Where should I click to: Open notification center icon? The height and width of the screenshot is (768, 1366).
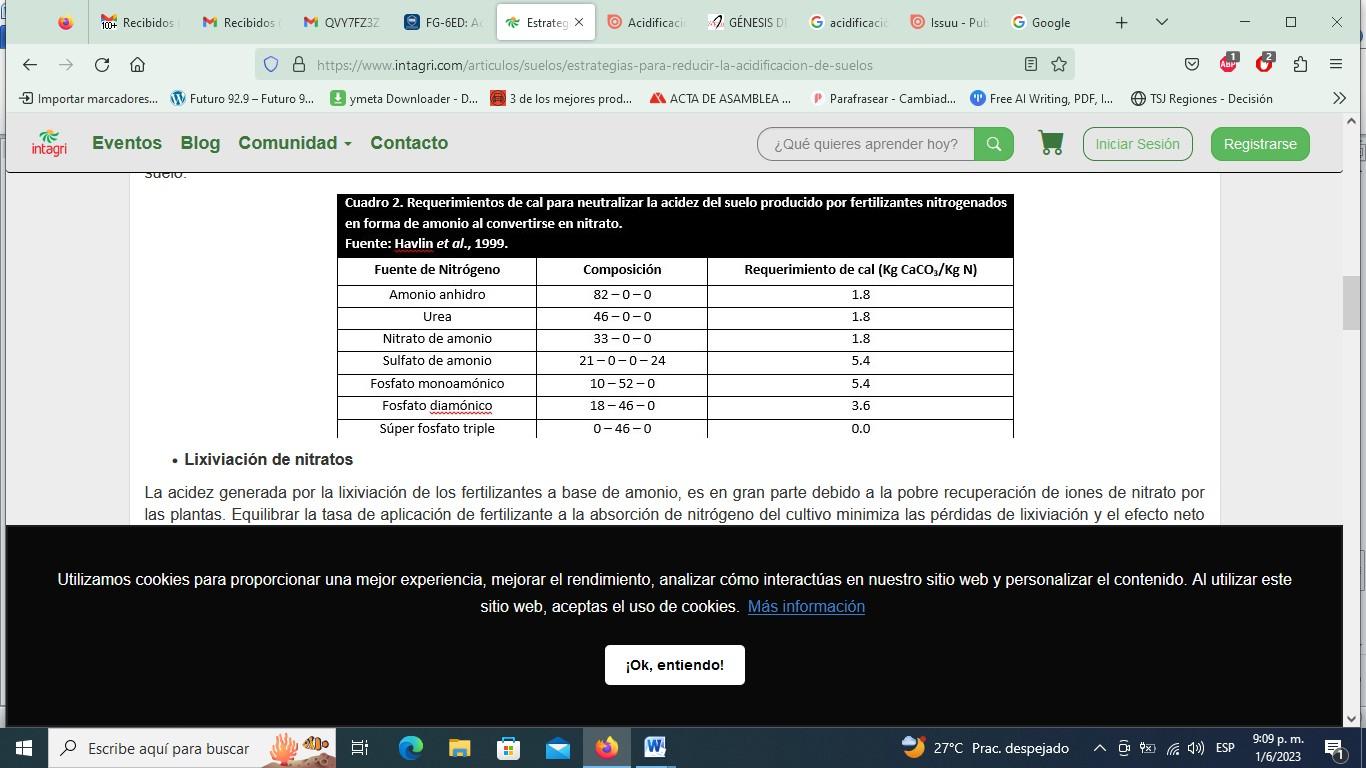[1333, 748]
